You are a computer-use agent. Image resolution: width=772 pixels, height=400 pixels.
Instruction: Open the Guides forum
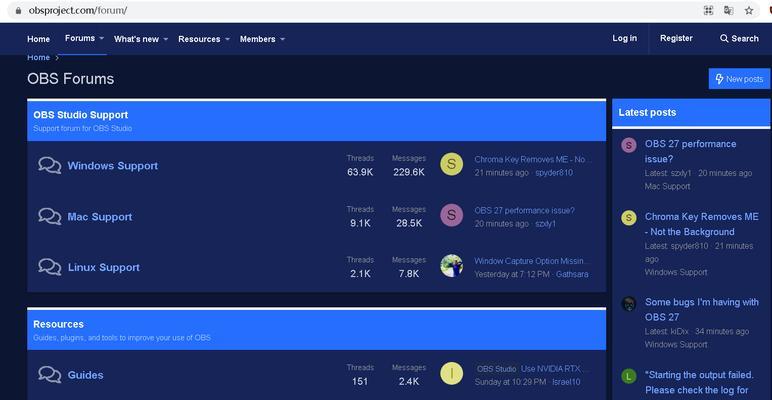[86, 375]
